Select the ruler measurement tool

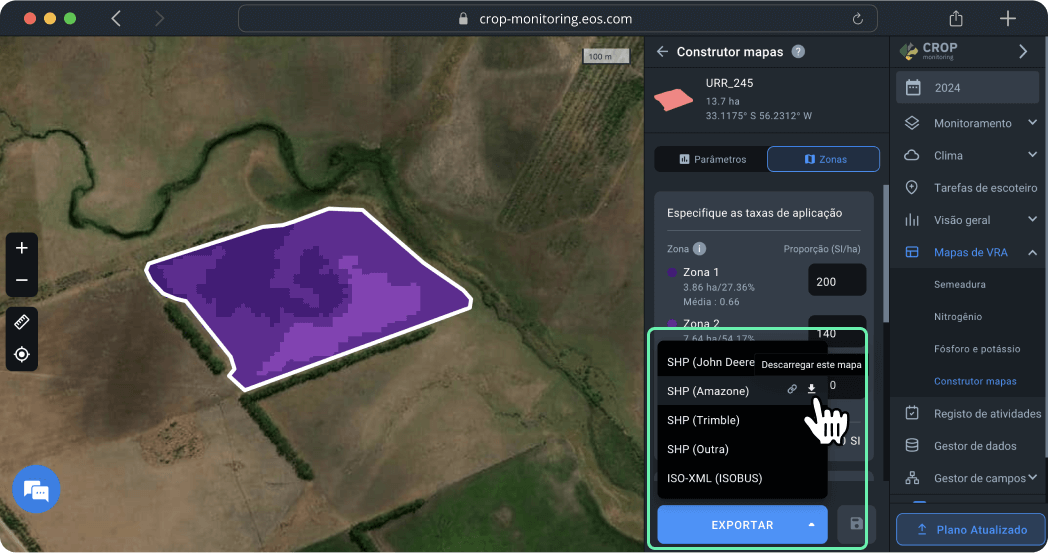tap(22, 321)
